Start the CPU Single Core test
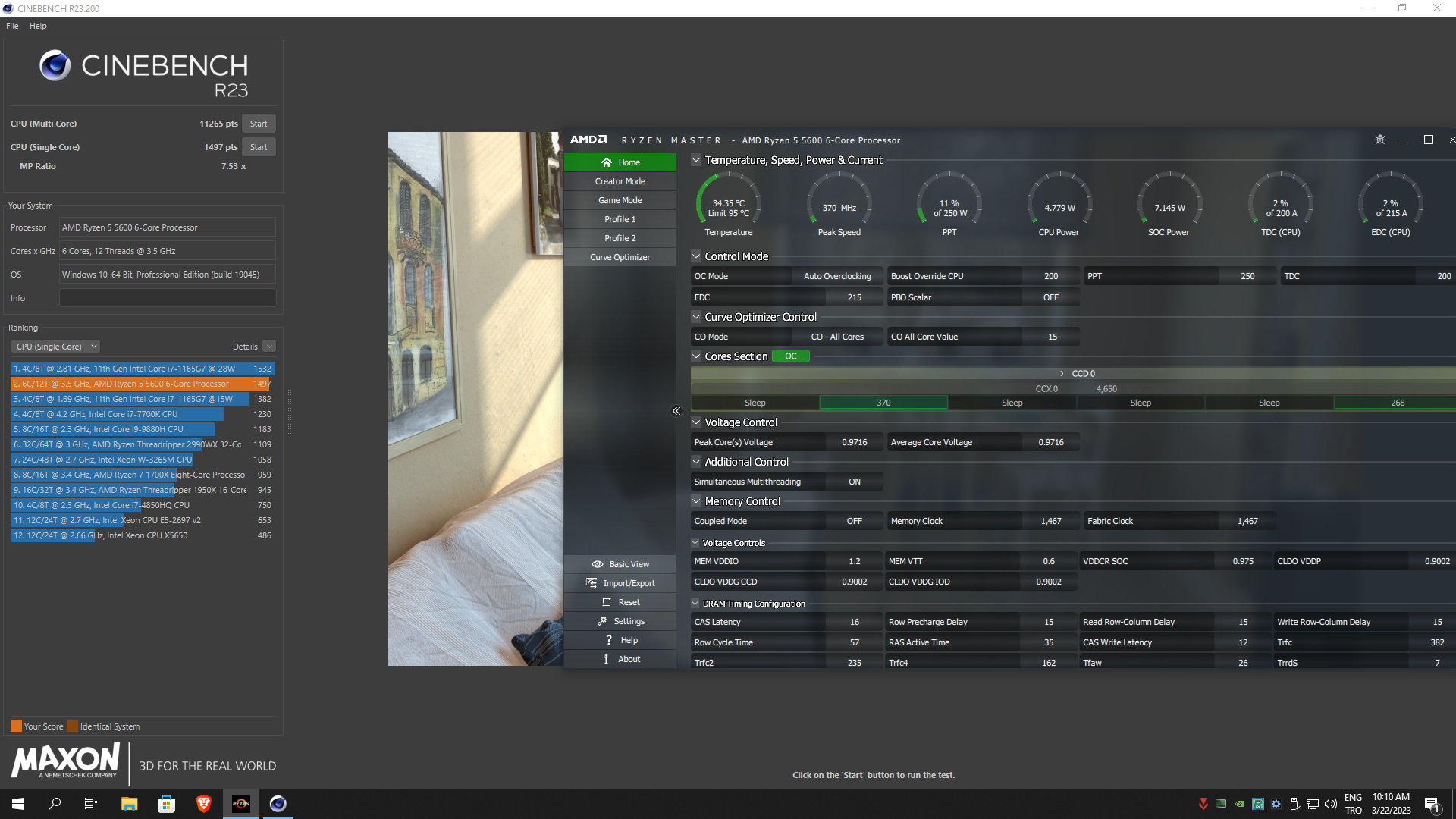 [x=259, y=147]
